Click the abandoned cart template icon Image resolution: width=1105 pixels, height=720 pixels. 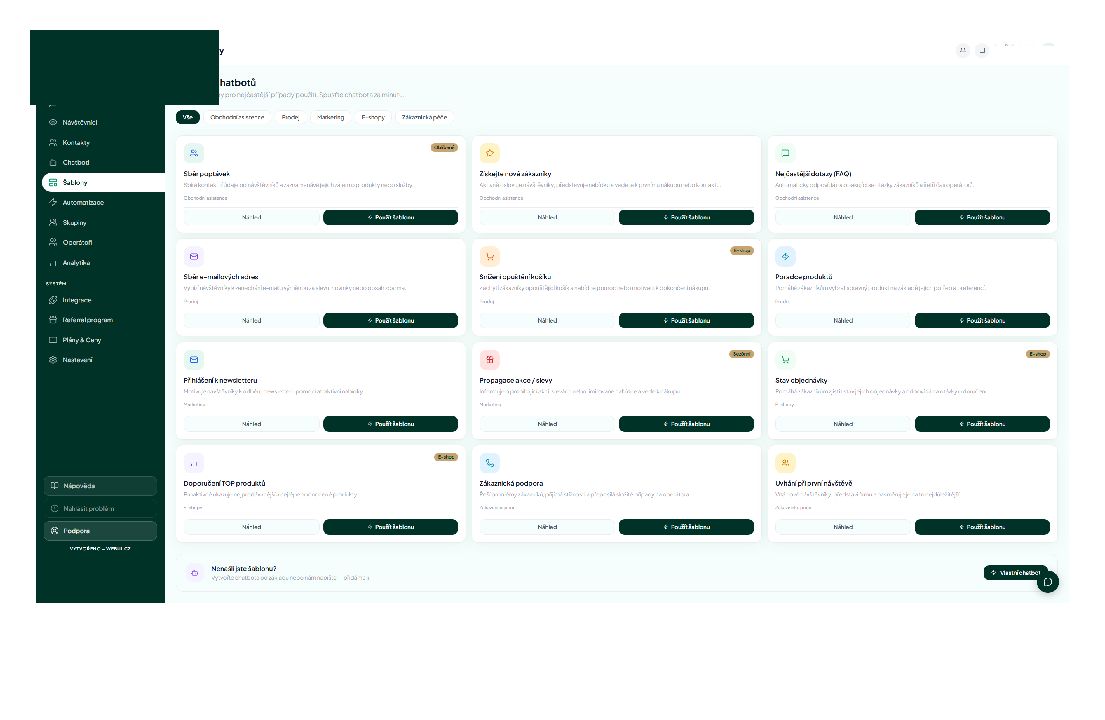click(490, 256)
